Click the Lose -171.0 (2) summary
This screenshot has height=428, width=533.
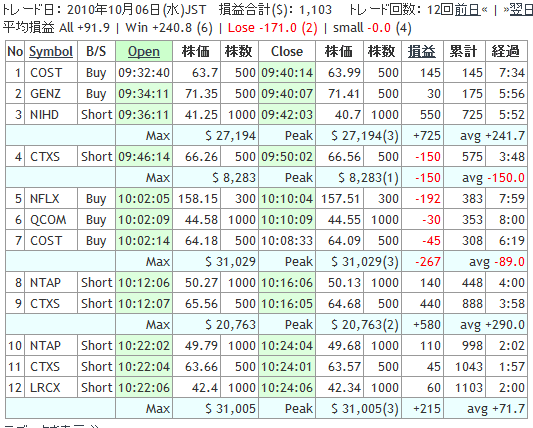[x=273, y=28]
